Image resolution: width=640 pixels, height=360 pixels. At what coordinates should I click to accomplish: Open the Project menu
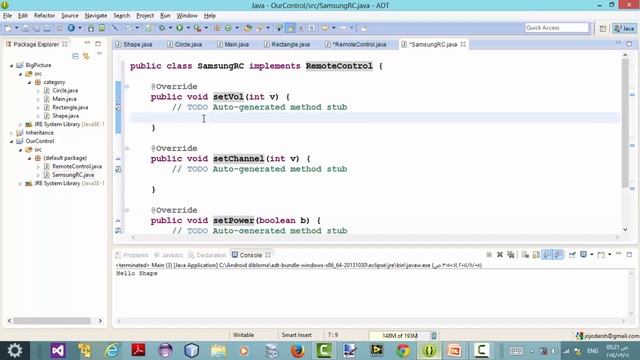tap(145, 16)
